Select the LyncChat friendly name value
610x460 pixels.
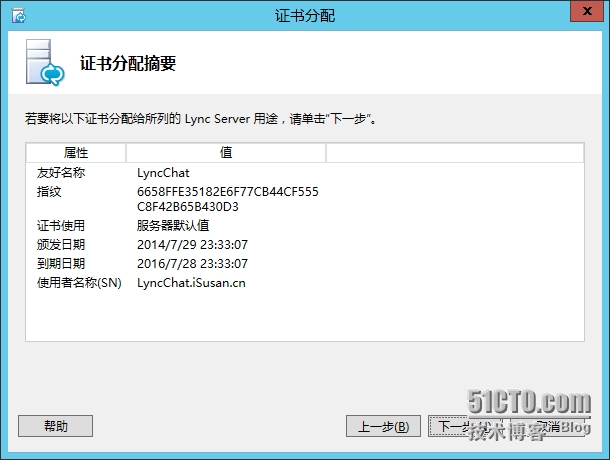pyautogui.click(x=163, y=172)
